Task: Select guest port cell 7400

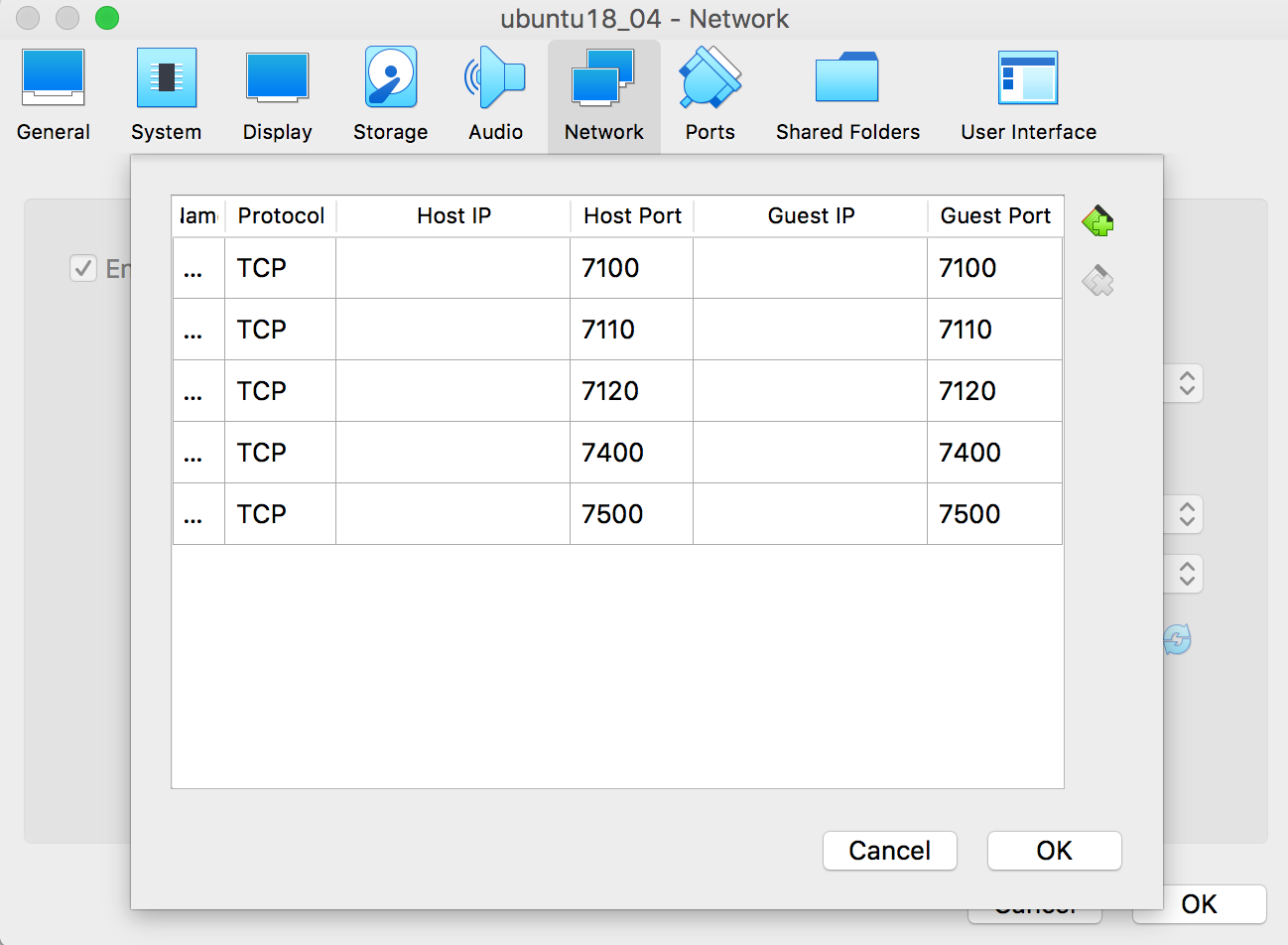Action: click(x=994, y=453)
